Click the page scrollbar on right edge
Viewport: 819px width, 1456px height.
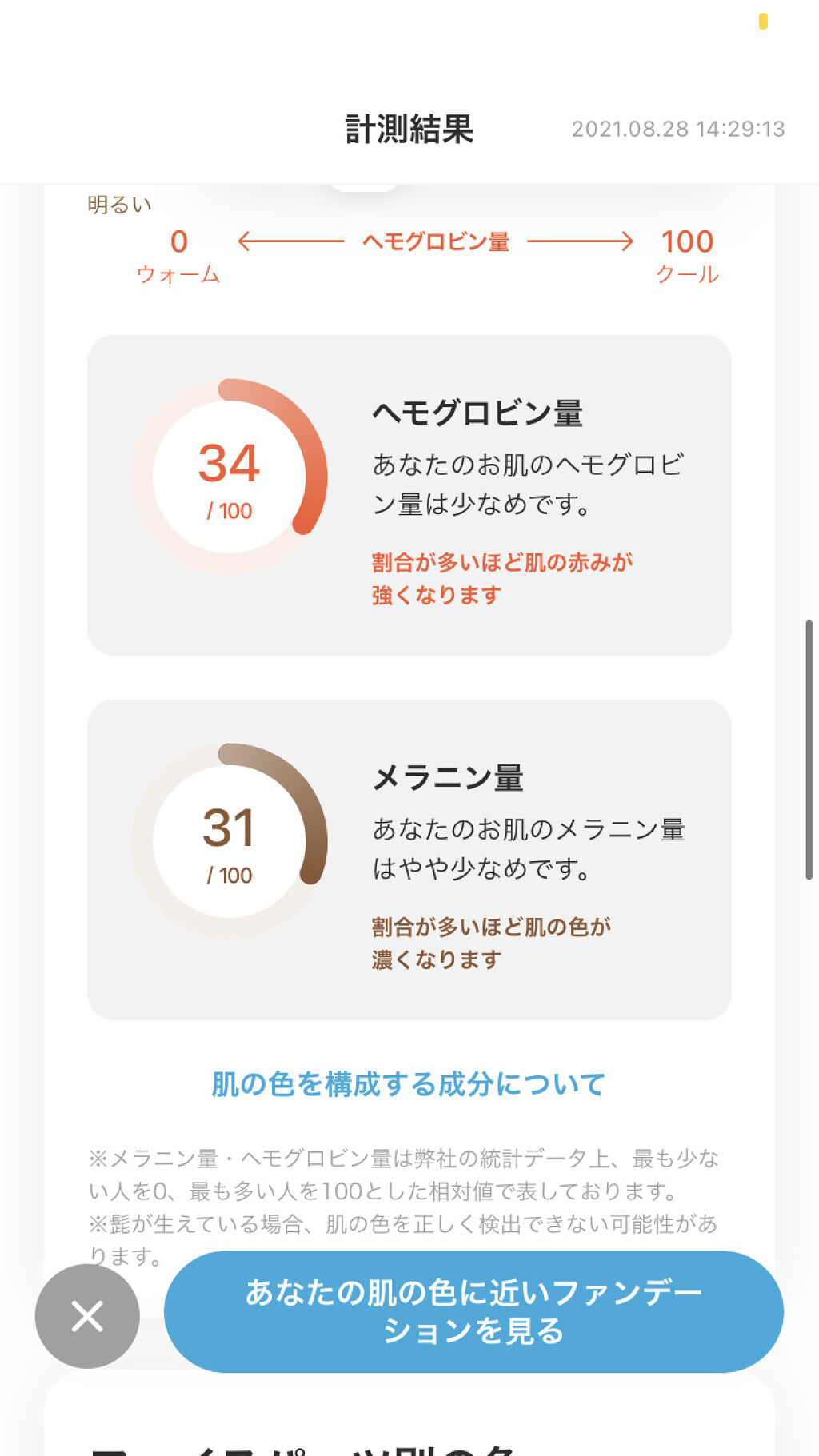click(809, 749)
